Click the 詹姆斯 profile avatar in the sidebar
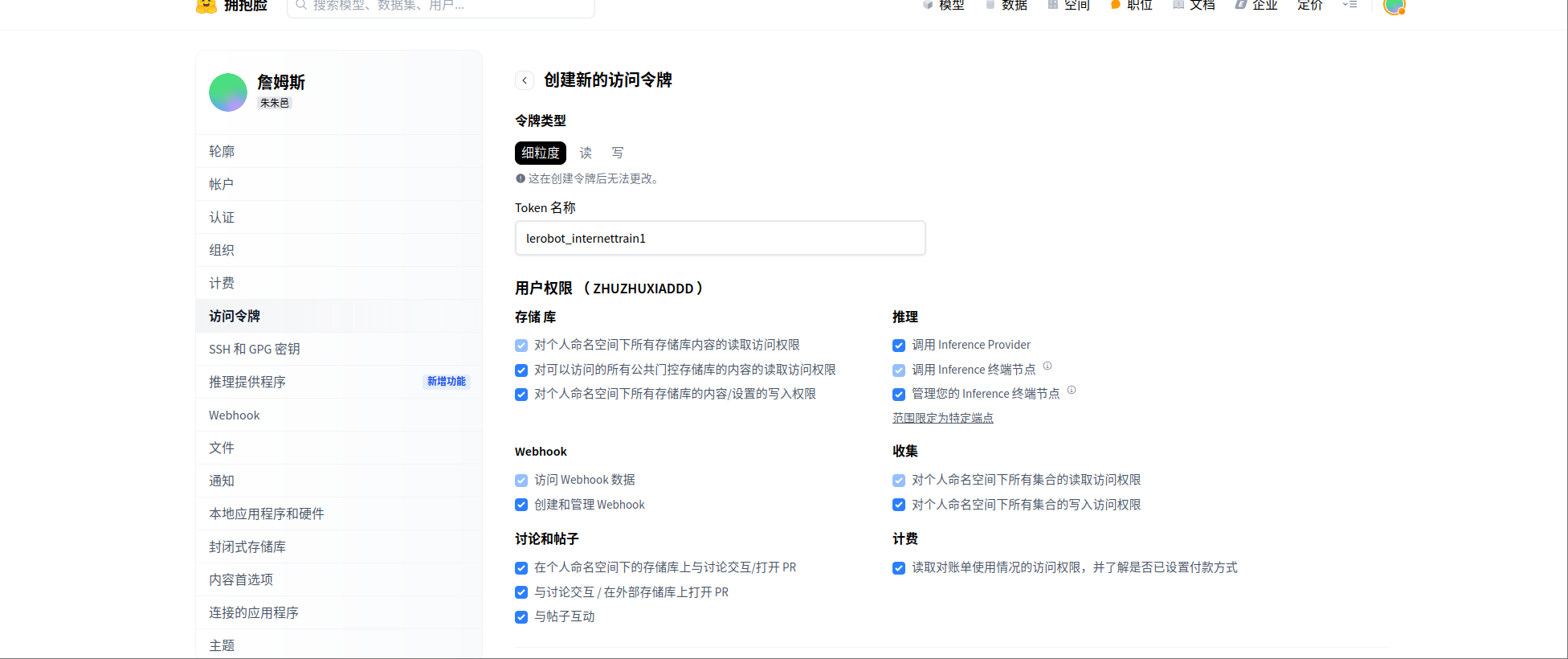Screen dimensions: 1568x659 [228, 92]
